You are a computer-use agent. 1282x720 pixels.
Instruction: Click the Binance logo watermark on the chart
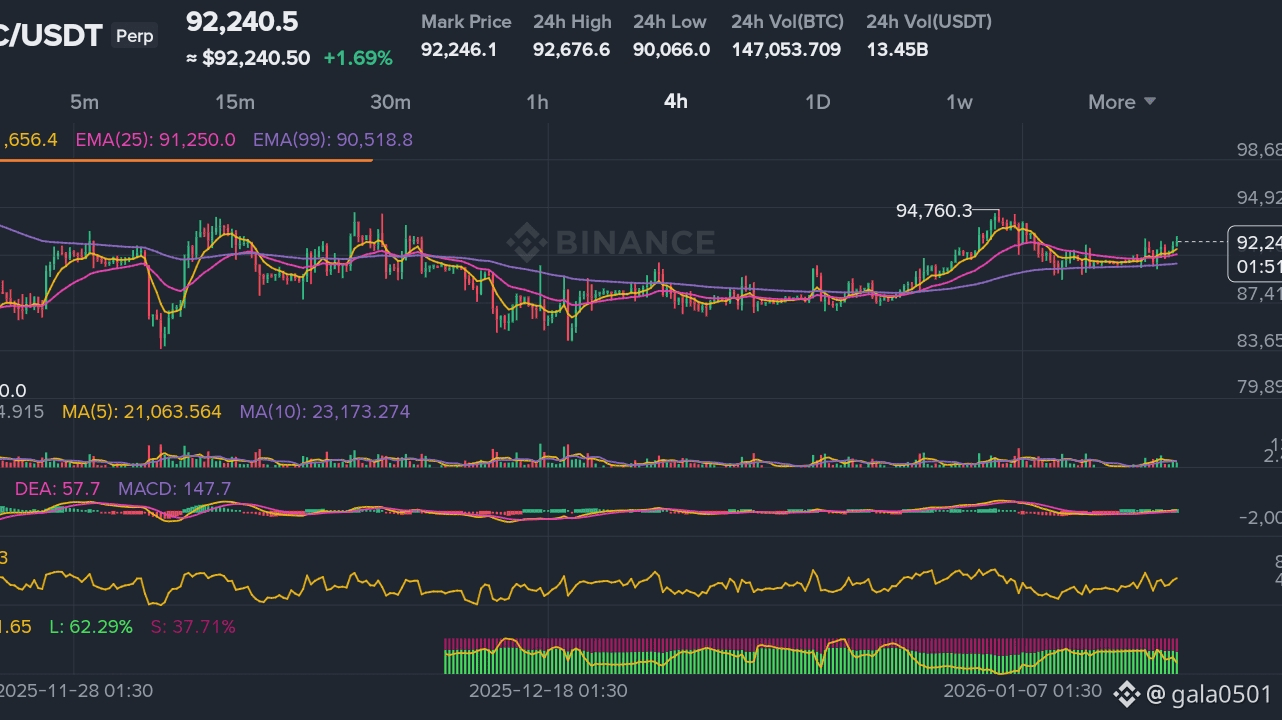[x=610, y=243]
